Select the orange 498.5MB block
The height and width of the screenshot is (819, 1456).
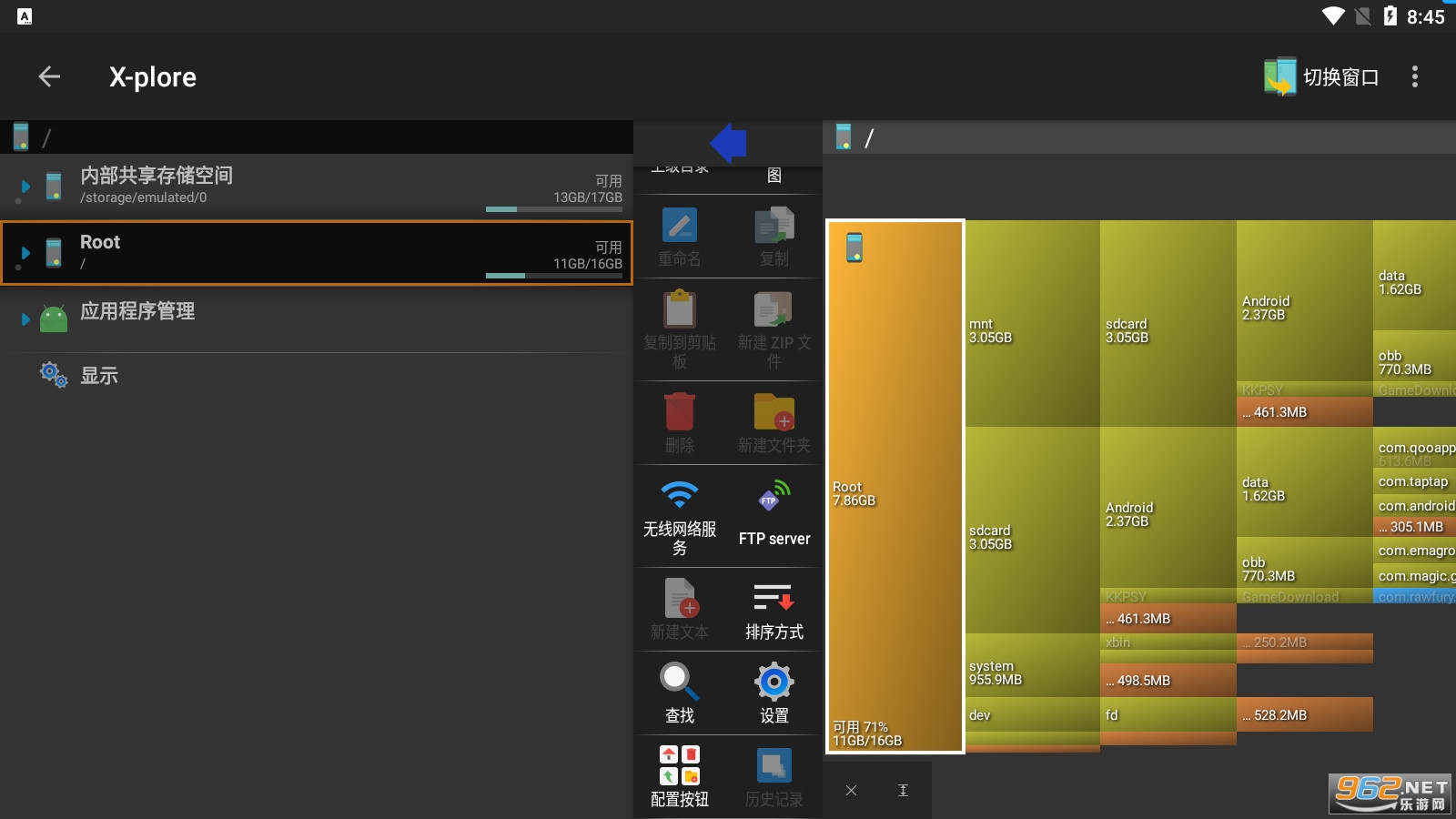pos(1168,680)
